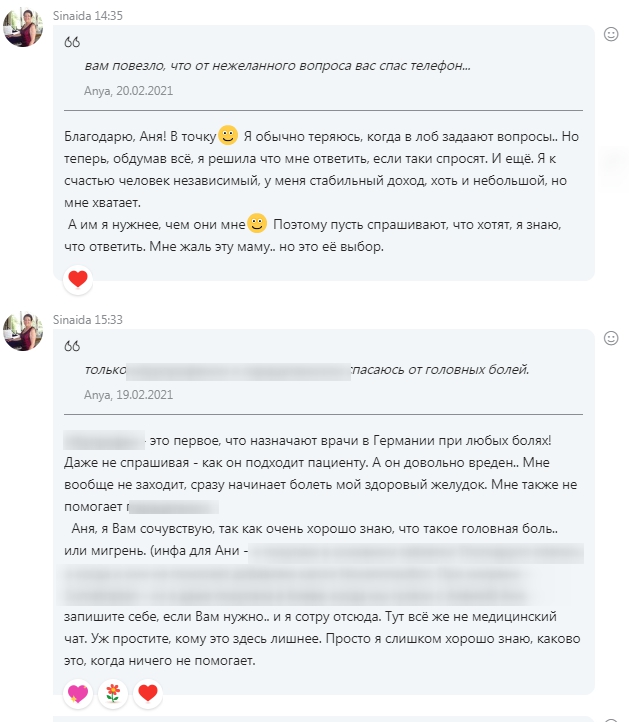Click smiley emoji after "чем они мне"

tap(257, 222)
